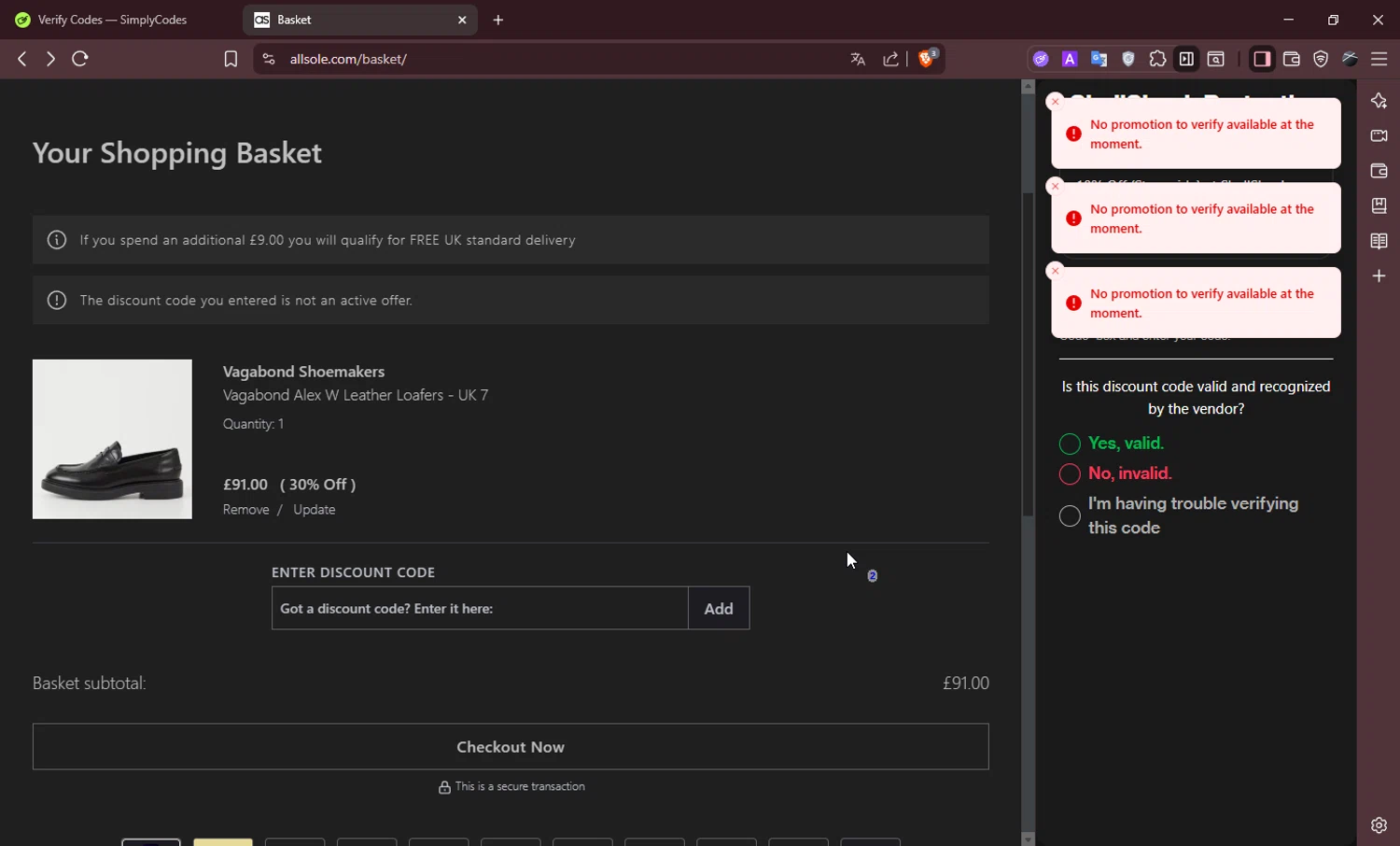Open site information icon in address bar

pos(269,59)
